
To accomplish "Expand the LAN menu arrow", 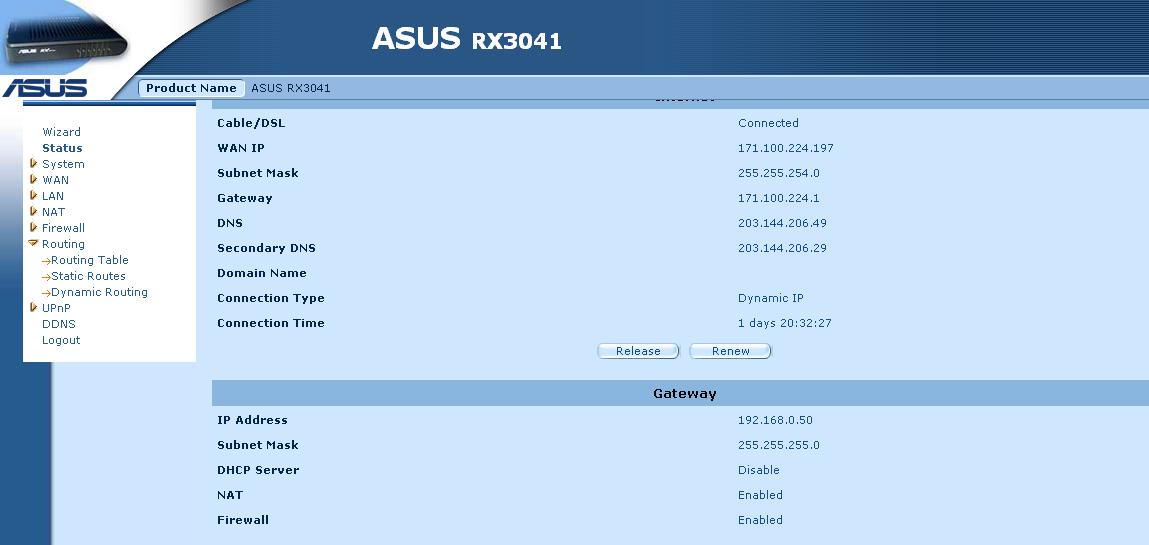I will tap(33, 196).
